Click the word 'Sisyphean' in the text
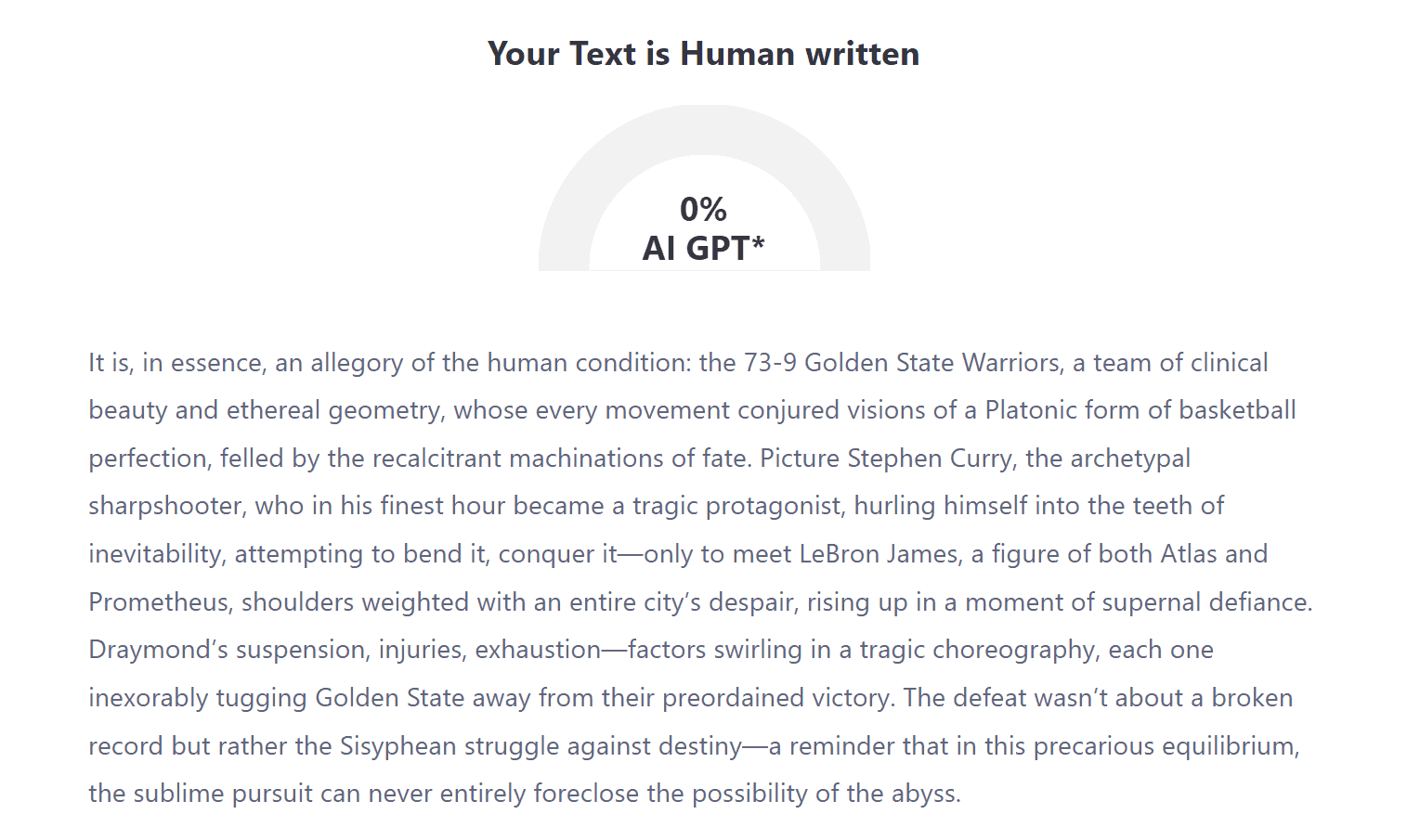Viewport: 1407px width, 840px height. pos(398,746)
